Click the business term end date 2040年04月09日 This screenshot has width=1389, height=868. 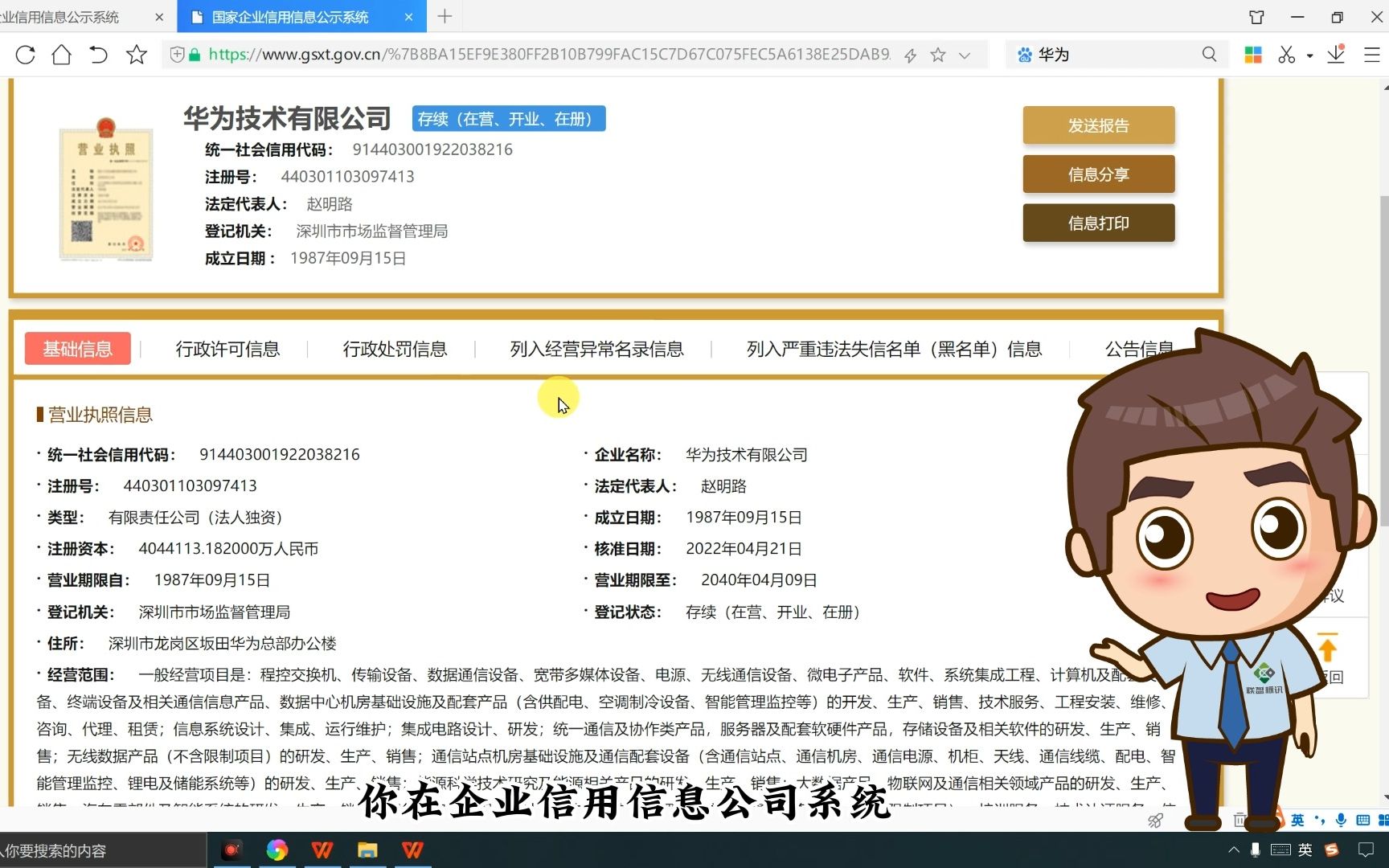759,580
